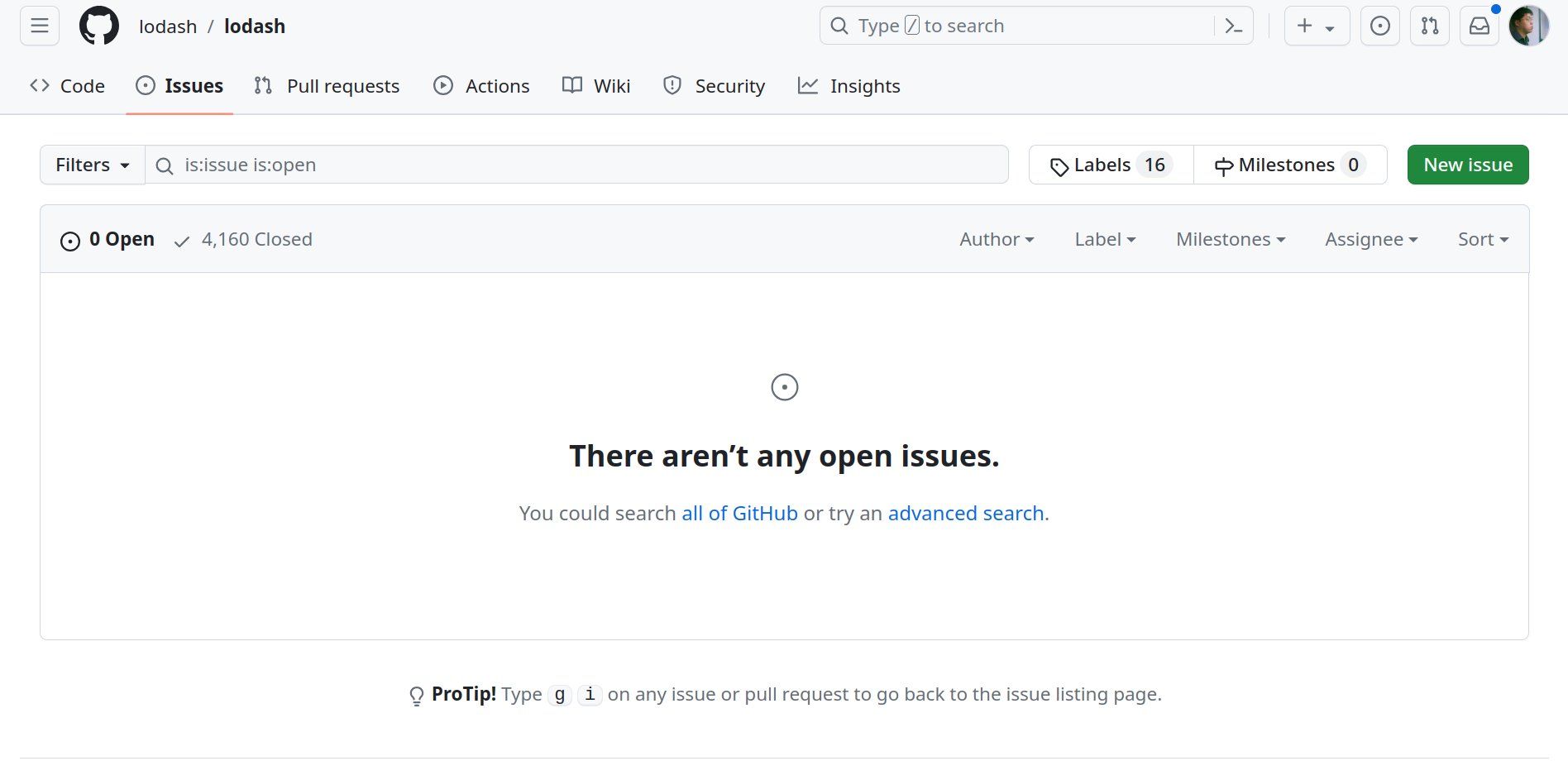Switch to the Code tab
Image resolution: width=1568 pixels, height=761 pixels.
(x=68, y=86)
